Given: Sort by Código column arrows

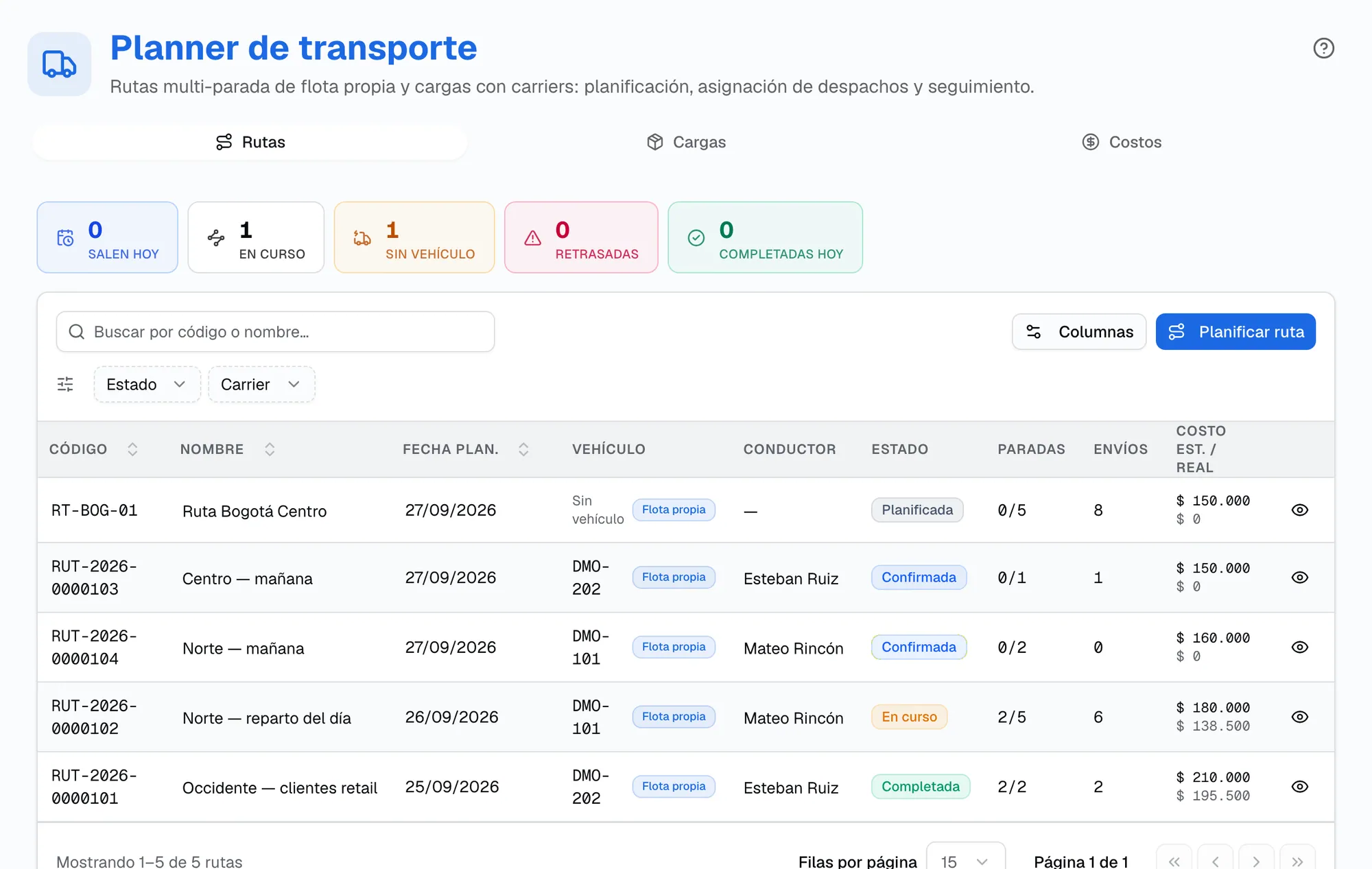Looking at the screenshot, I should [x=132, y=449].
